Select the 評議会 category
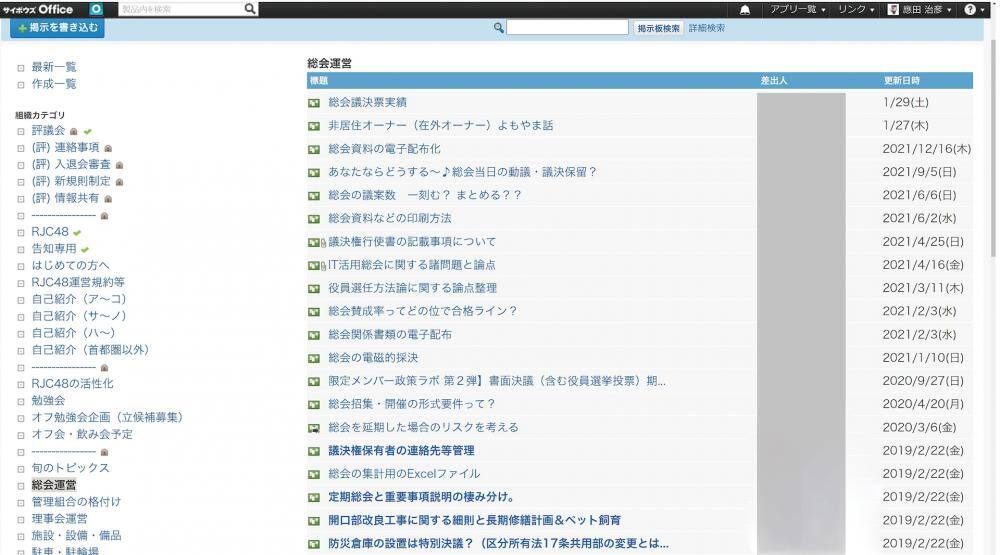The width and height of the screenshot is (1000, 555). point(48,130)
